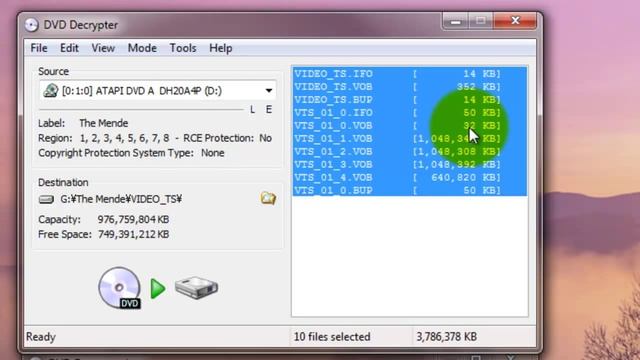Open the Mode menu
This screenshot has height=360, width=640.
click(142, 48)
